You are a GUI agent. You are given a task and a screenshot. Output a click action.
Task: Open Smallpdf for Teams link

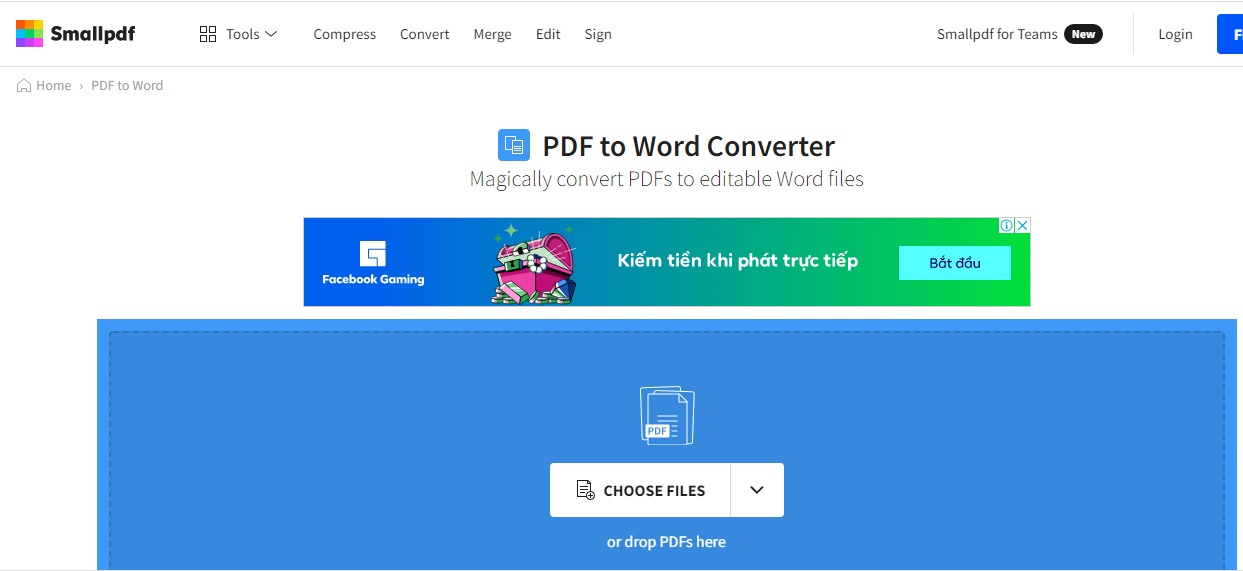[x=997, y=34]
